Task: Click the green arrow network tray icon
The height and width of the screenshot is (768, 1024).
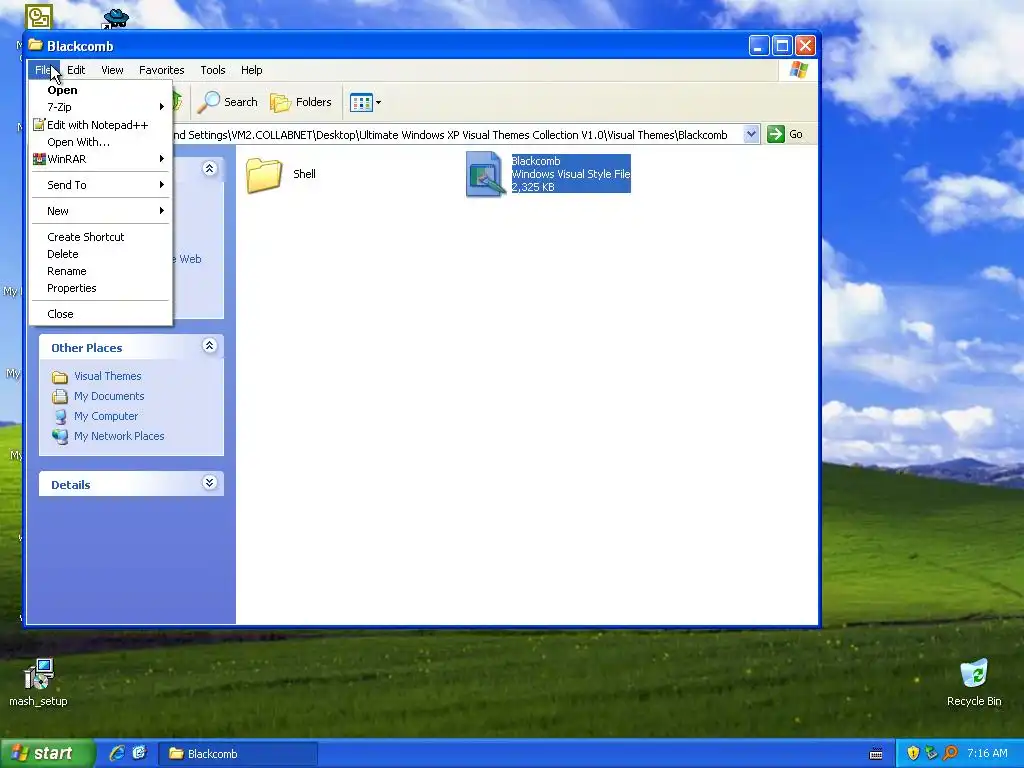Action: (931, 754)
